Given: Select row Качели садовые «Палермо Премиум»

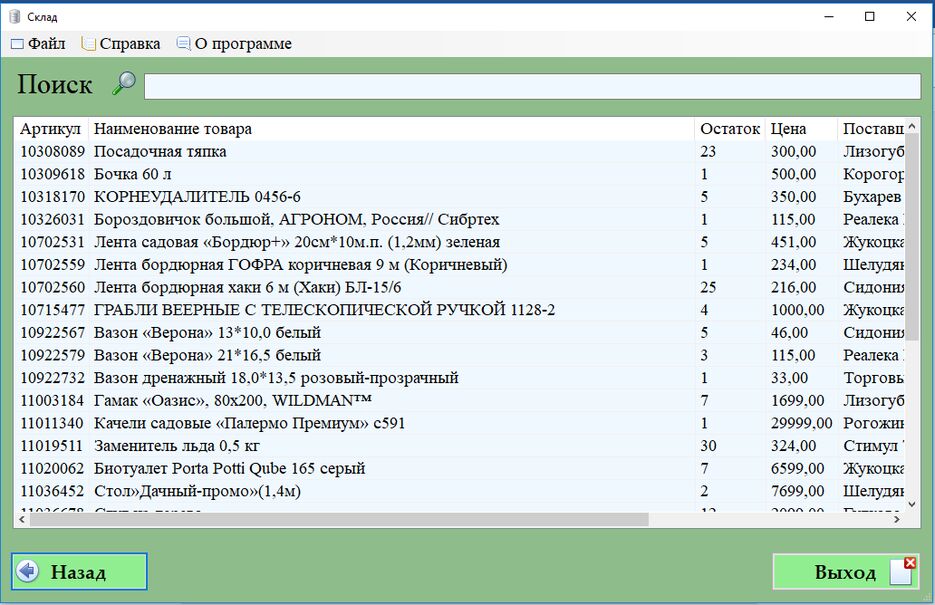Looking at the screenshot, I should click(459, 423).
